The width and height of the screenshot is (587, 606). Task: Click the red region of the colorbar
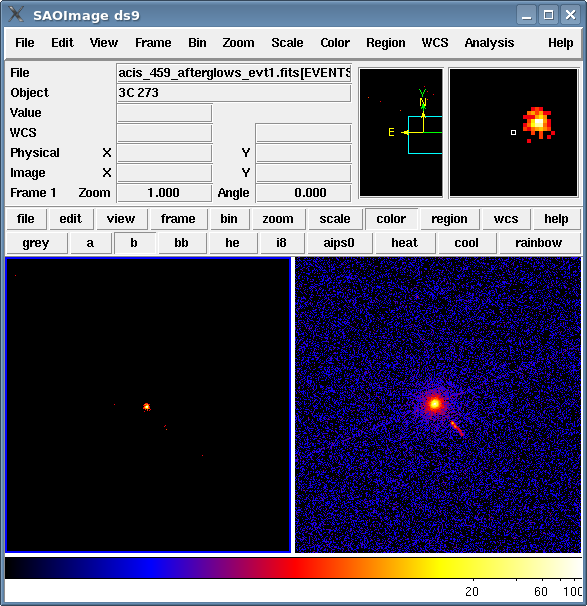294,568
